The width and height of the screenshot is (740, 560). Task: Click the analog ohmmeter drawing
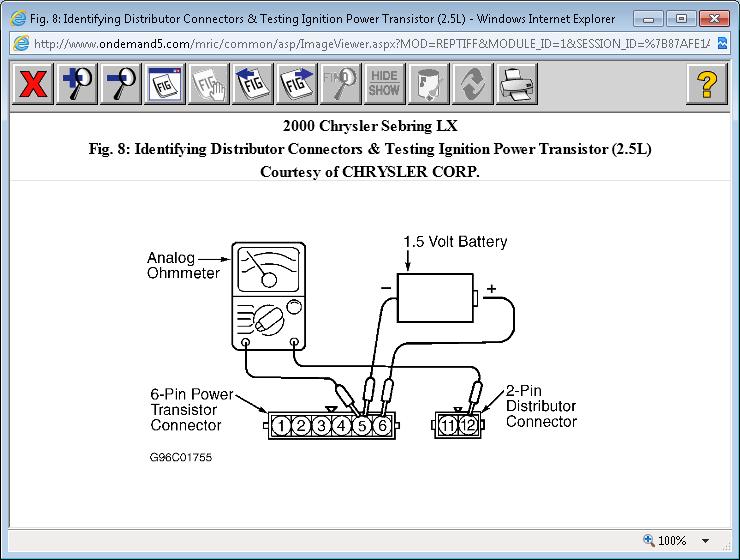[x=269, y=296]
